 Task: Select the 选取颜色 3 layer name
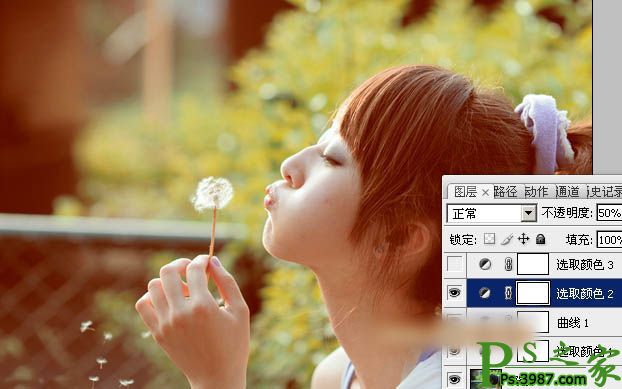tap(585, 264)
